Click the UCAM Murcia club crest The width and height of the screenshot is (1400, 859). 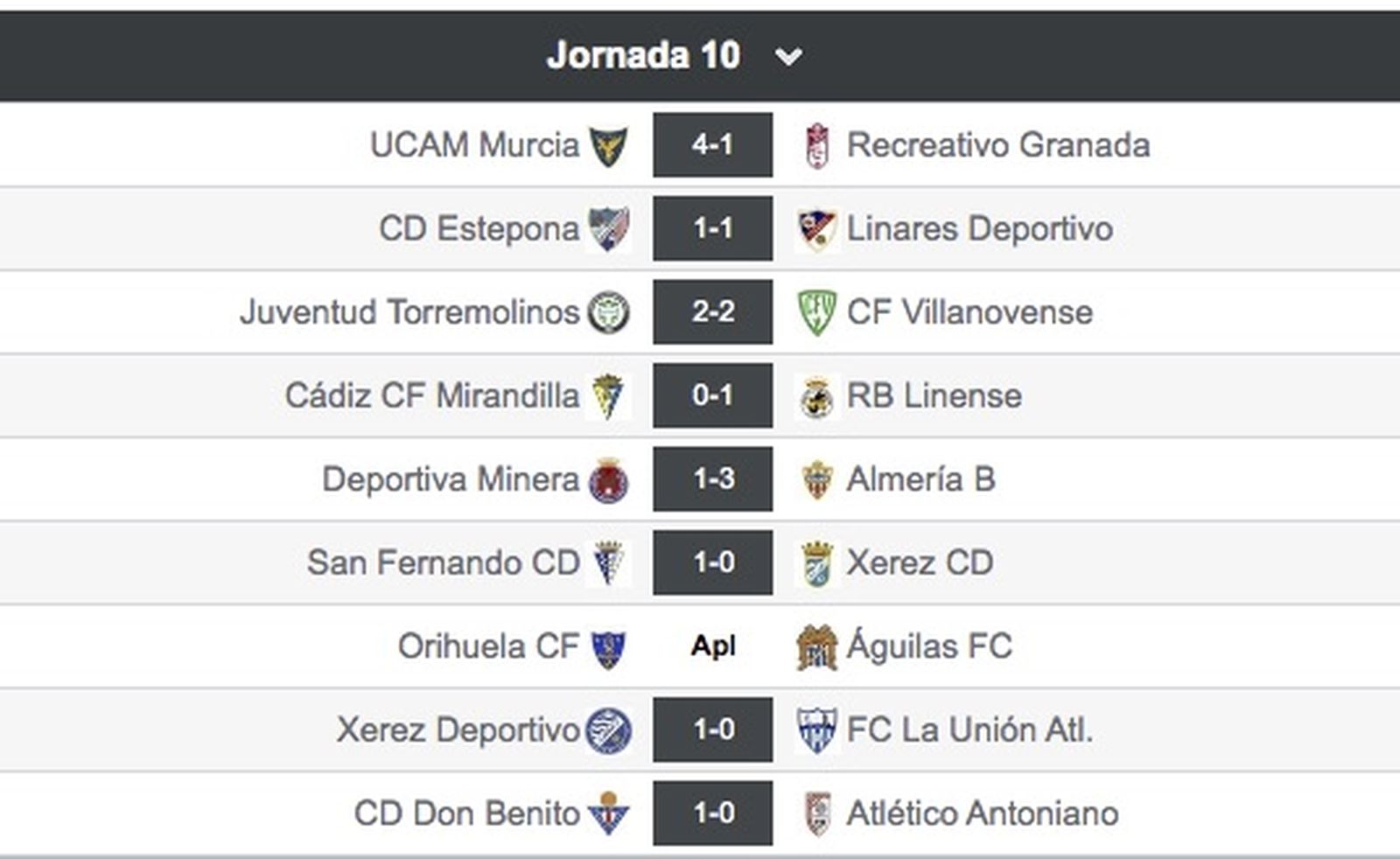[614, 144]
